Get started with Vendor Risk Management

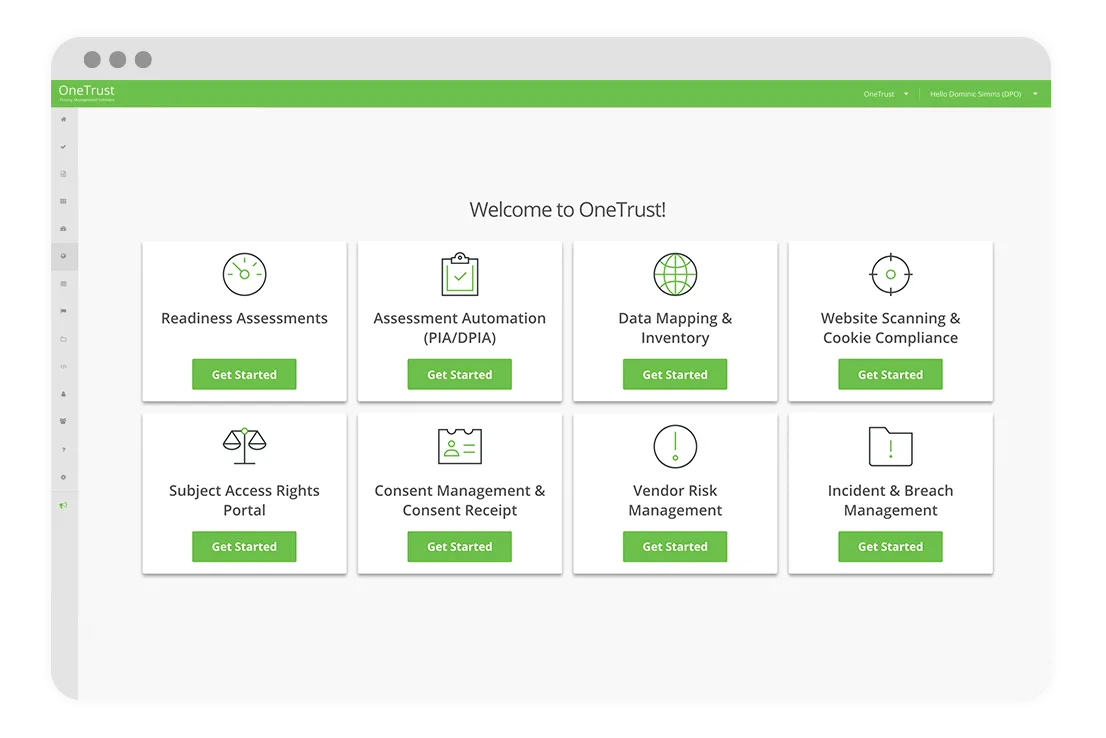[675, 546]
